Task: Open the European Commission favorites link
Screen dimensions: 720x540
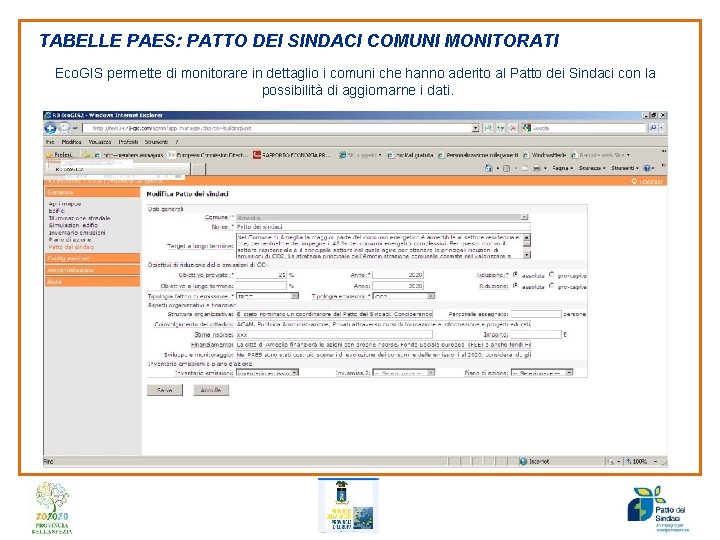Action: click(208, 155)
